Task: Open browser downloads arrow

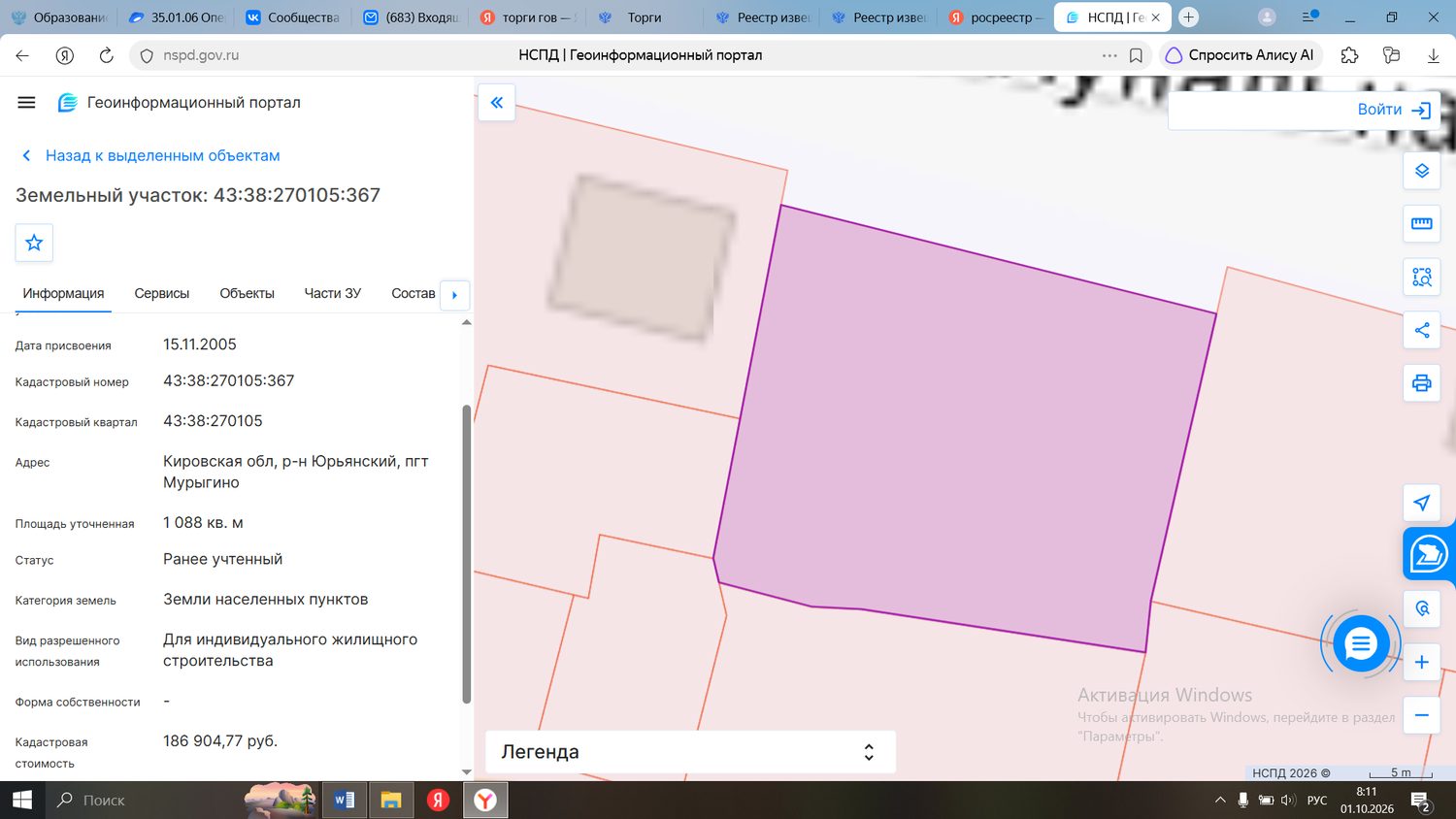Action: [1433, 55]
